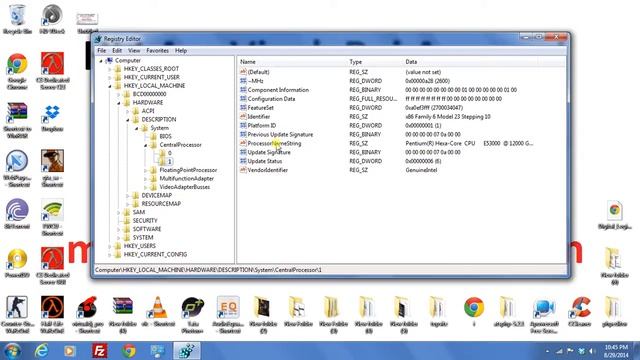Click the Google Chrome desktop shortcut
The width and height of the screenshot is (640, 360).
point(17,71)
